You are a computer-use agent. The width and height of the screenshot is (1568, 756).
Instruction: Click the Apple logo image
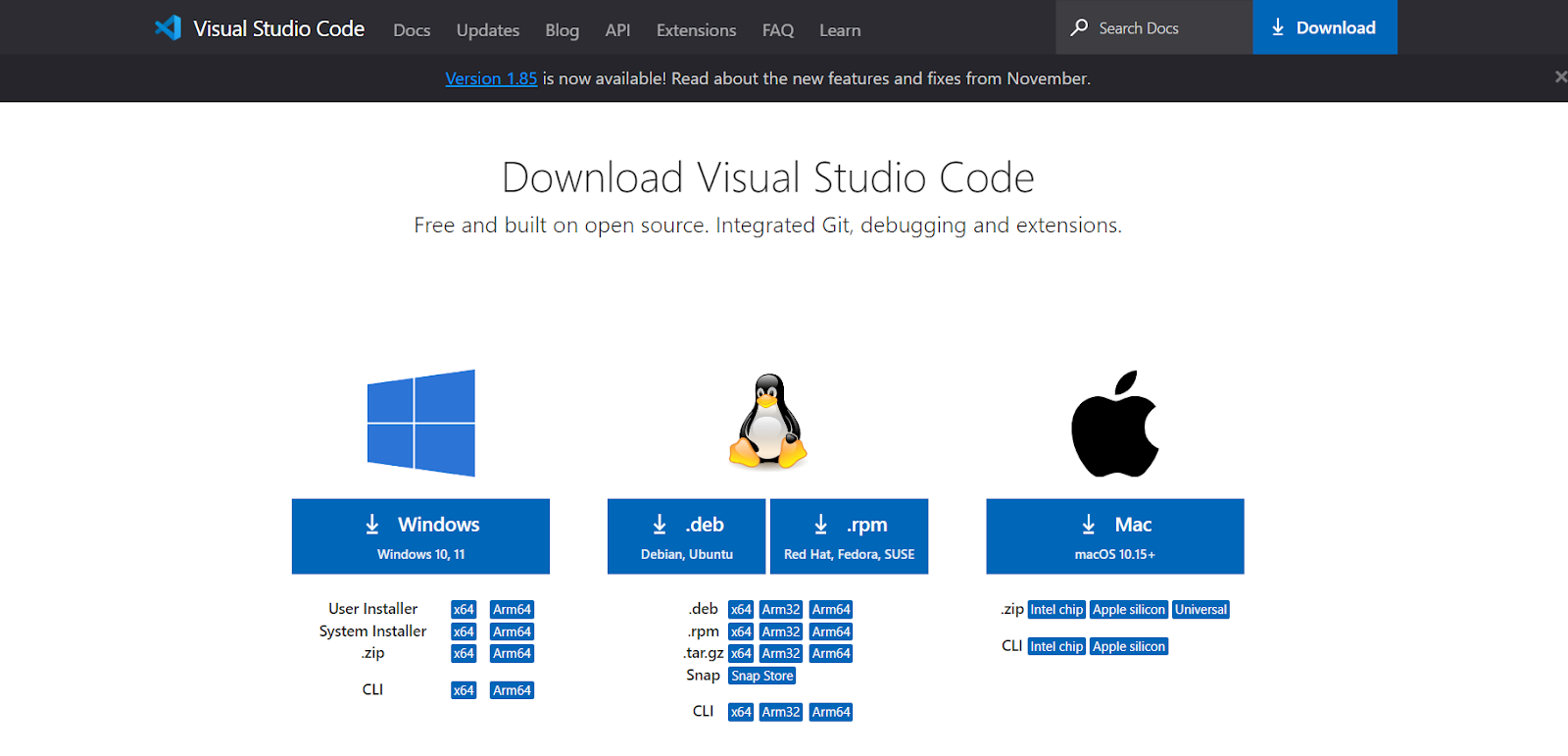pyautogui.click(x=1115, y=424)
